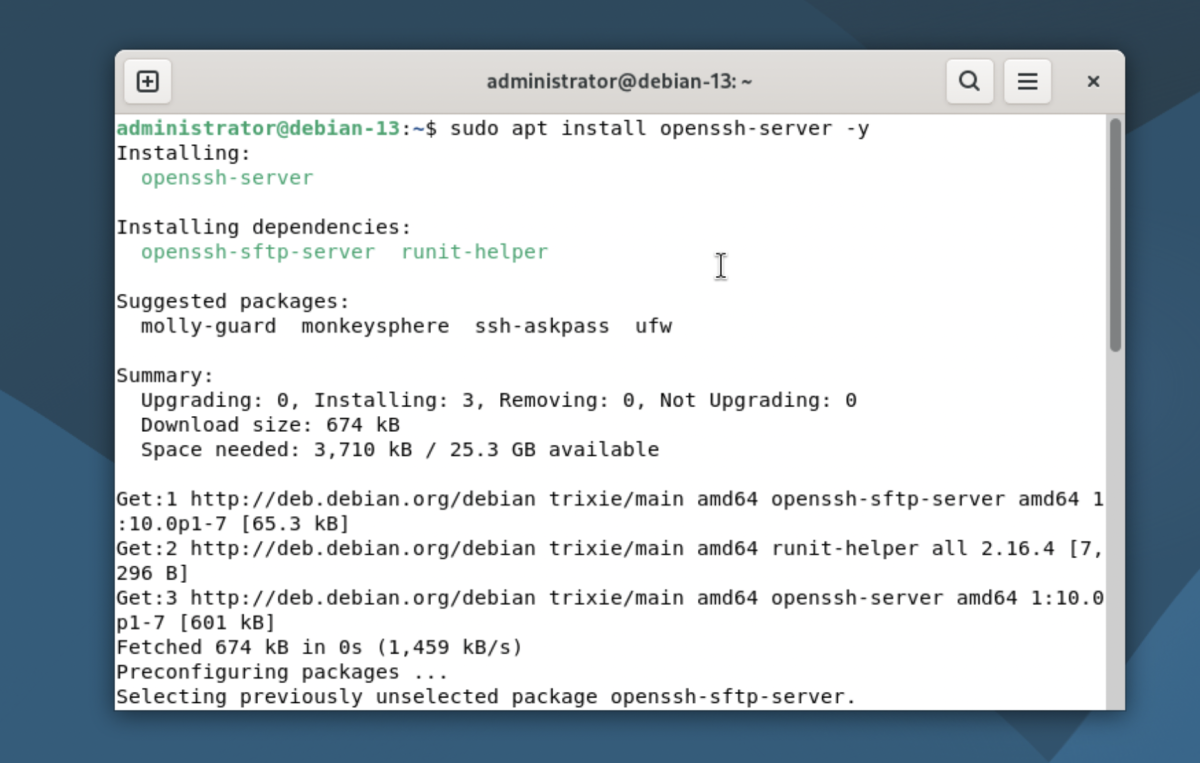Screen dimensions: 1200x763
Task: Click the typed sudo apt install command
Action: (x=659, y=129)
